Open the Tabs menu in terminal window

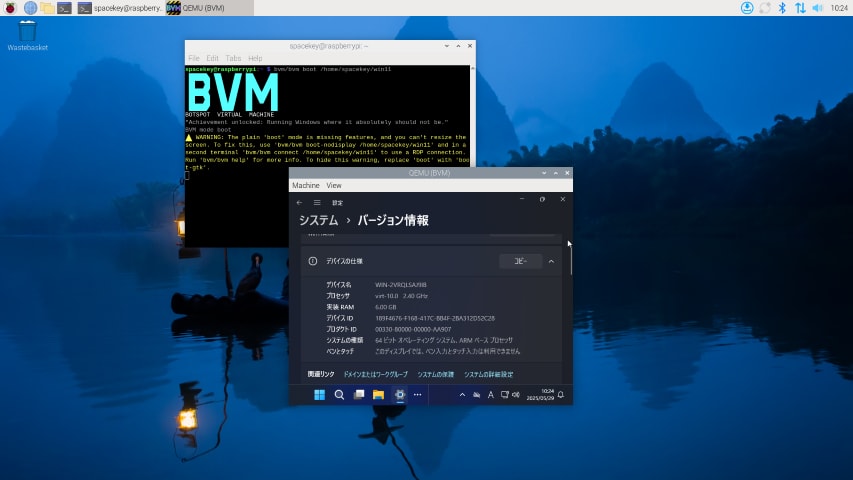pos(233,58)
